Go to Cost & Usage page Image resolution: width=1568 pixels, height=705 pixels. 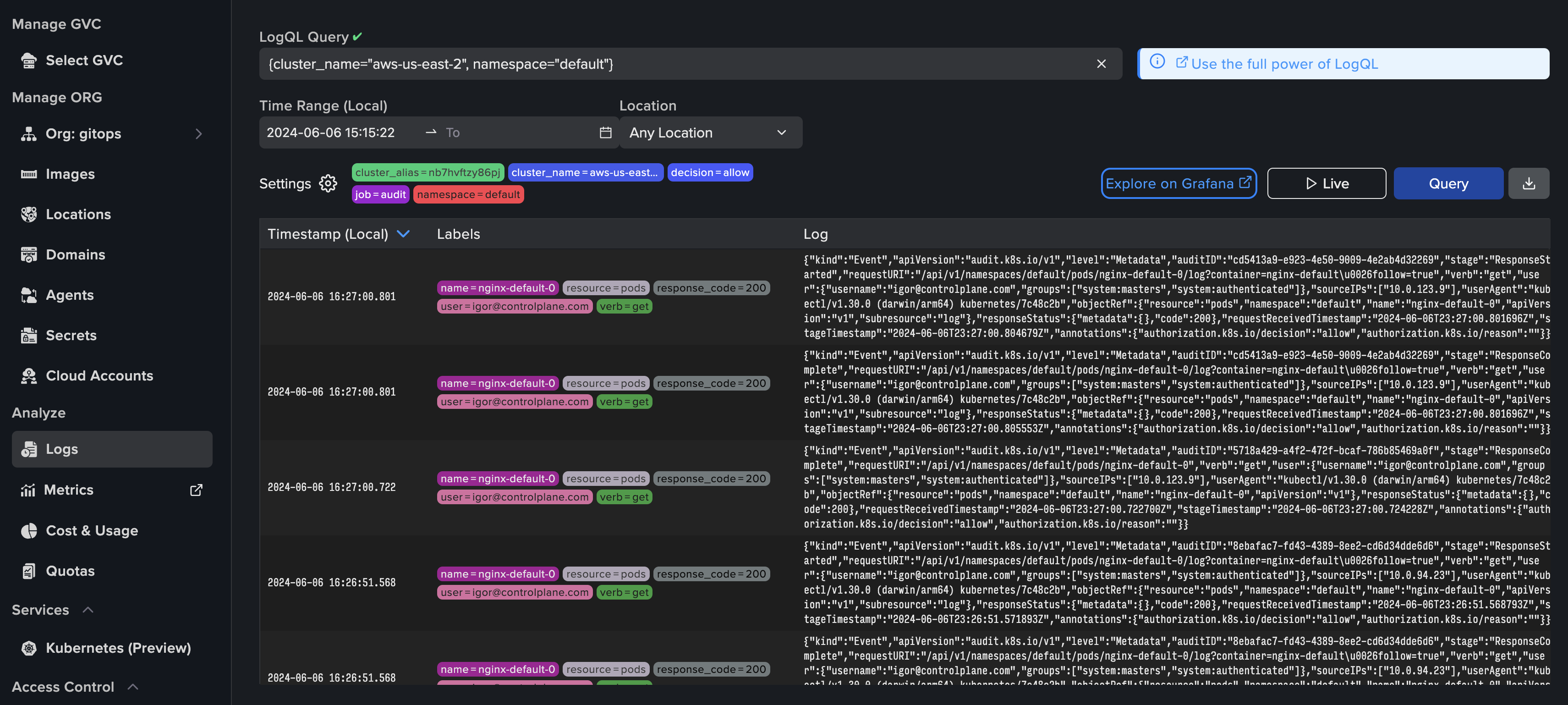tap(91, 530)
